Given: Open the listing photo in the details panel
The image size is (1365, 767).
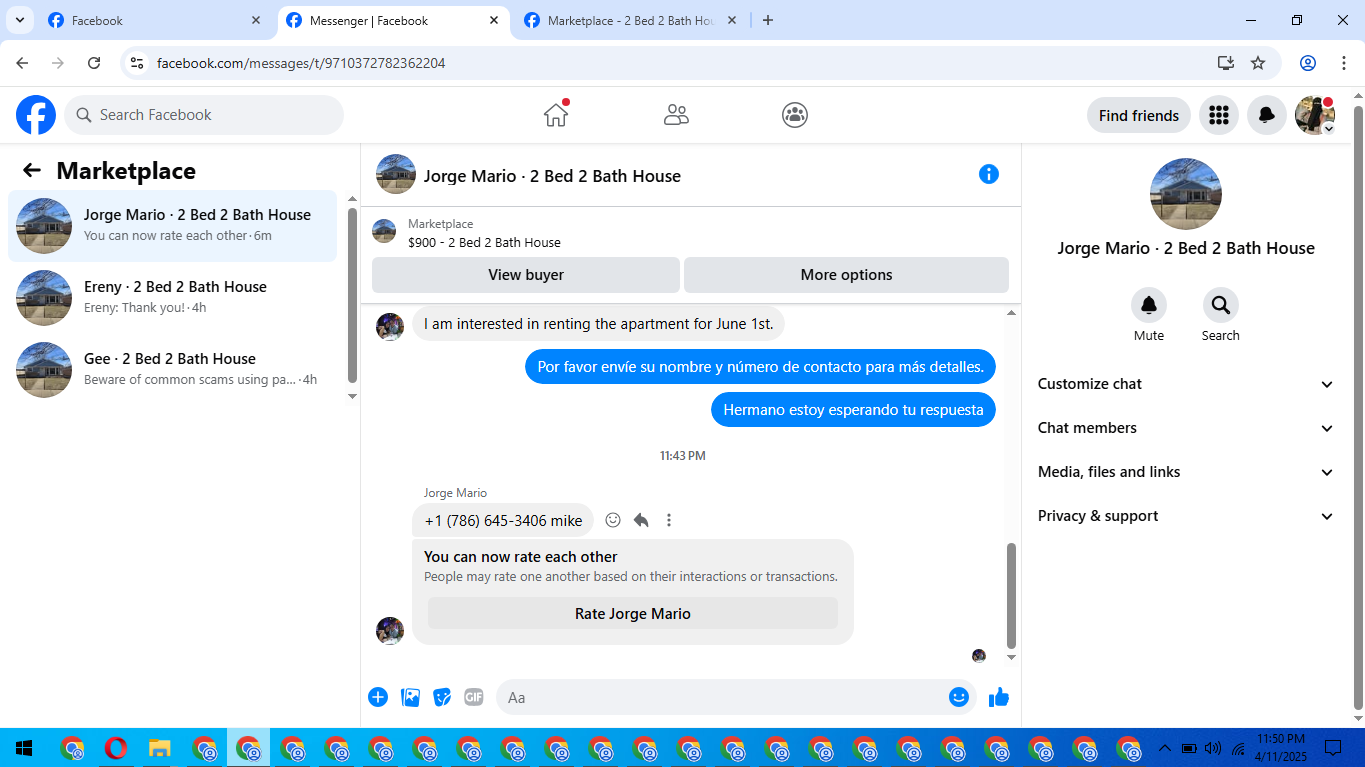Looking at the screenshot, I should point(1186,194).
